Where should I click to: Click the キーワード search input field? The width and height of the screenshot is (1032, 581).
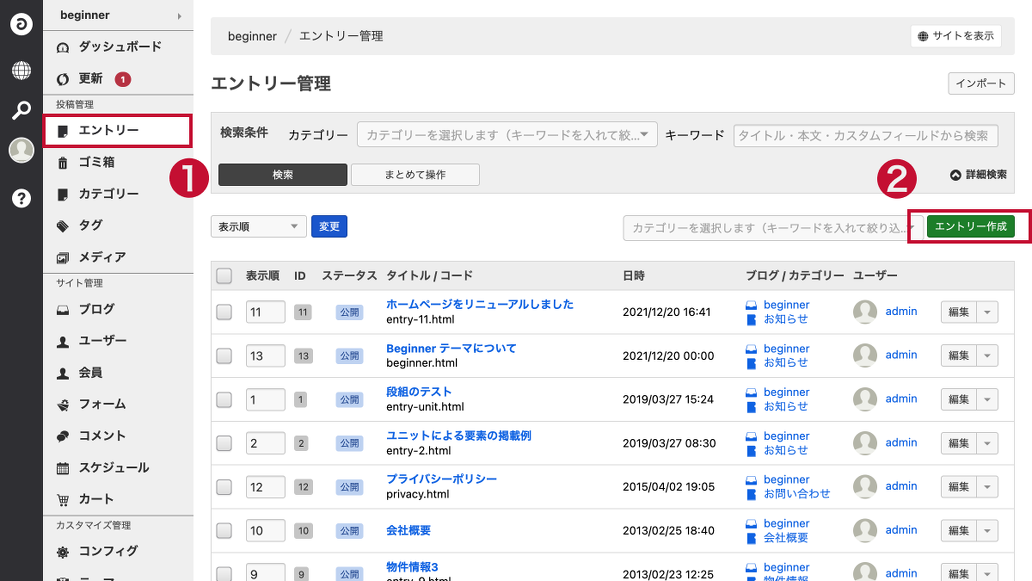[x=865, y=136]
